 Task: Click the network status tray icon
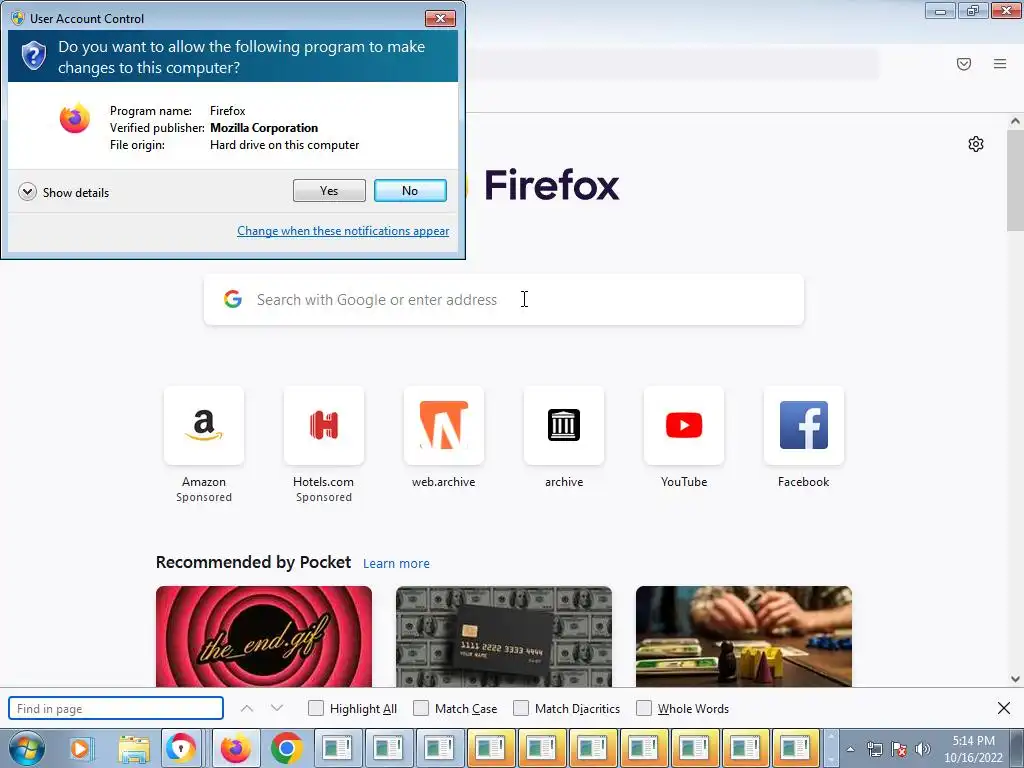[x=874, y=749]
